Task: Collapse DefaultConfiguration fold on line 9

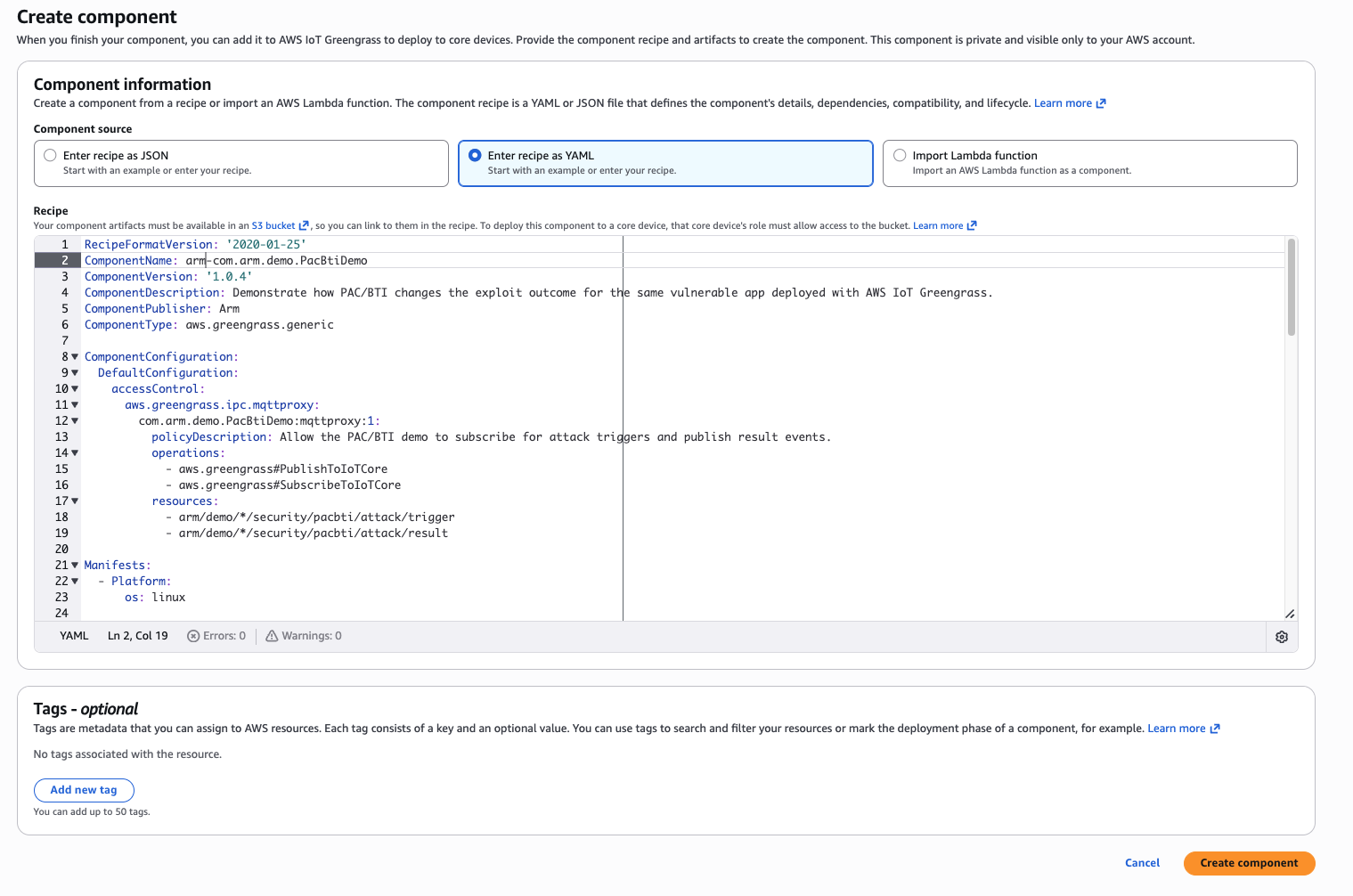Action: pyautogui.click(x=75, y=373)
